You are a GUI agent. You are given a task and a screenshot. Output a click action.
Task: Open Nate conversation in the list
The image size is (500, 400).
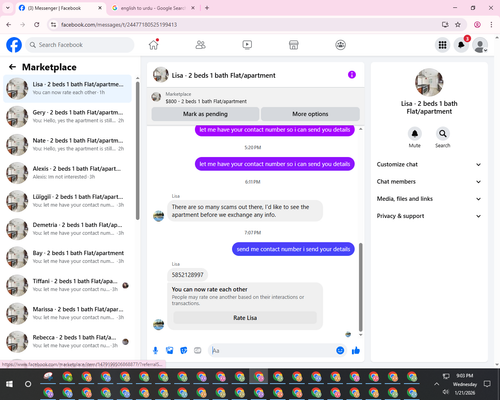pyautogui.click(x=68, y=145)
